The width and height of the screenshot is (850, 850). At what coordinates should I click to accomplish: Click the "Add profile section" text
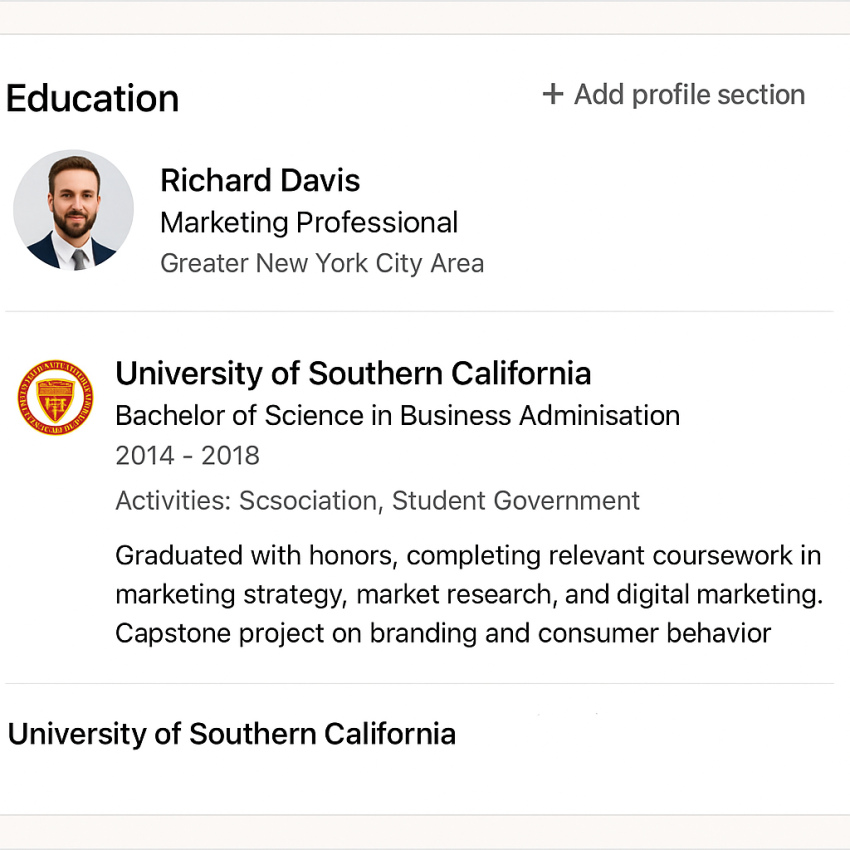point(689,94)
